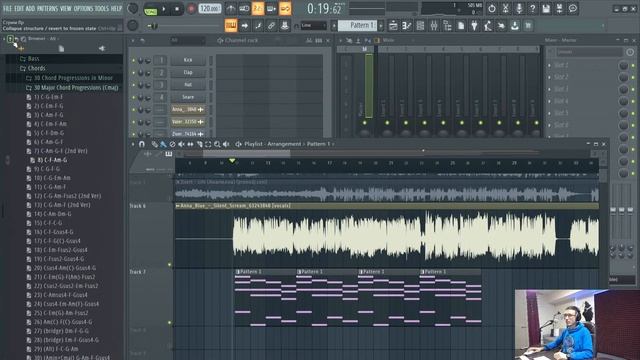Click the first Pattern 1 clip on Track 7
Viewport: 640px width, 360px height.
coord(265,298)
